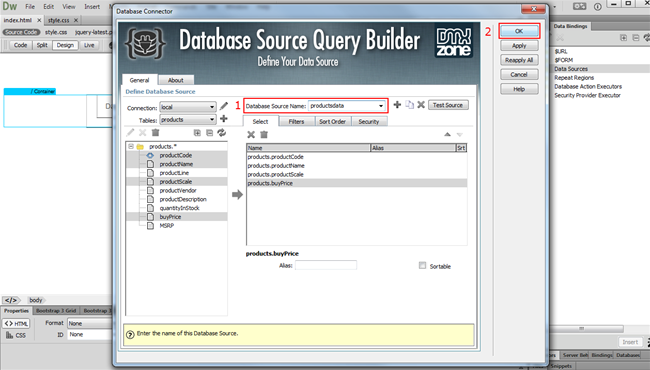The width and height of the screenshot is (650, 370).
Task: Click the pencil icon to edit connection
Action: [x=224, y=106]
